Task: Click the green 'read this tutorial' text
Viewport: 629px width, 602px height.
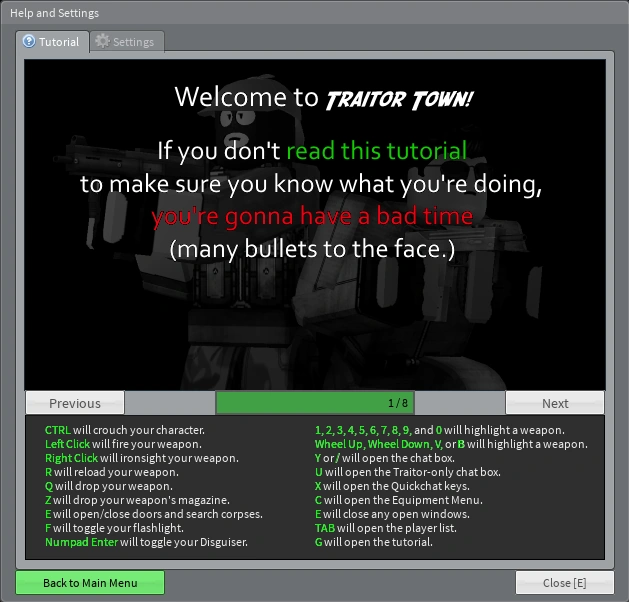Action: click(377, 151)
